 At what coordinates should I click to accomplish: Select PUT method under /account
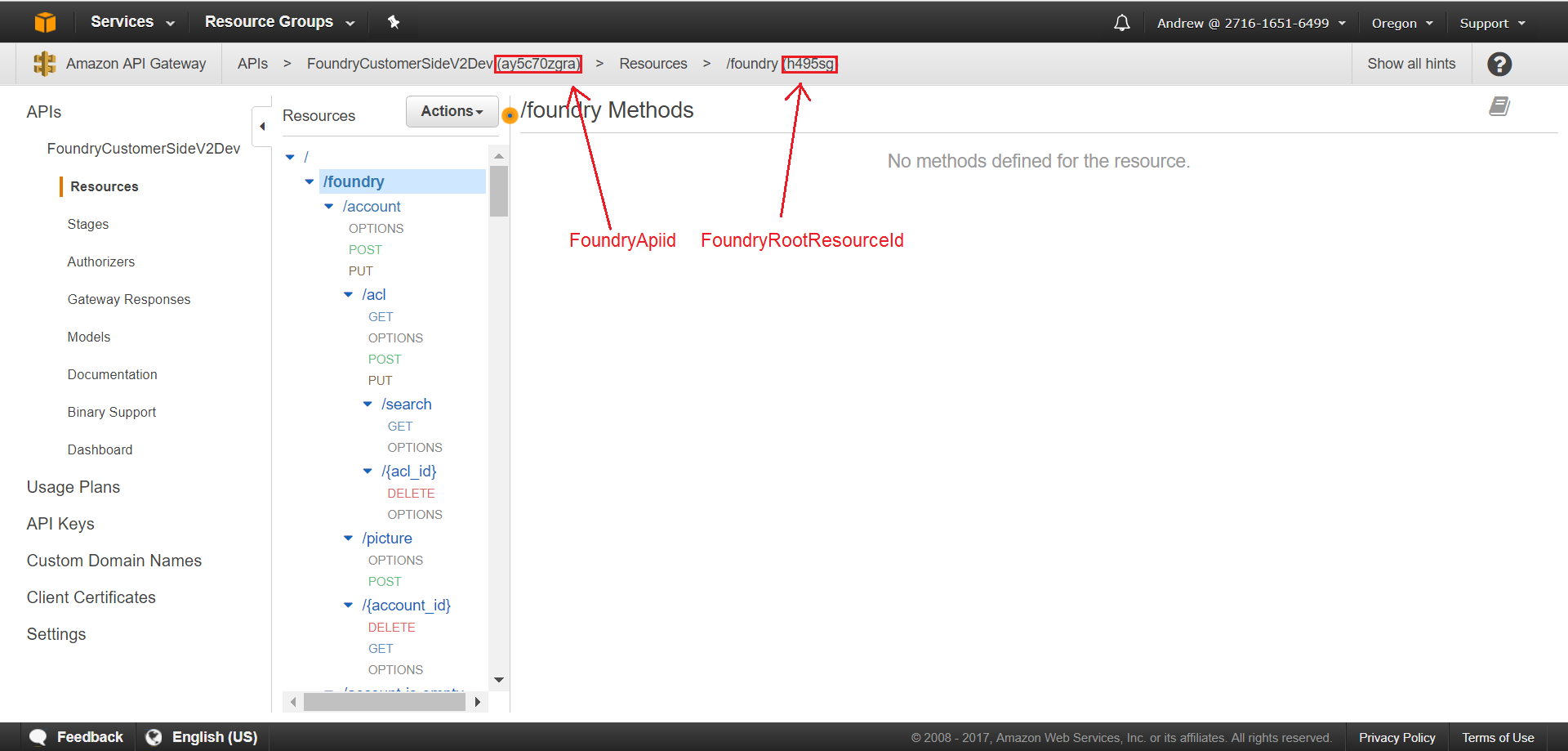coord(361,271)
